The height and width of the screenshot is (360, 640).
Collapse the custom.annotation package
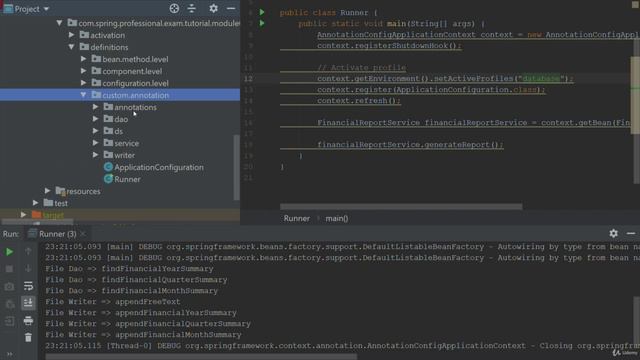click(x=83, y=95)
